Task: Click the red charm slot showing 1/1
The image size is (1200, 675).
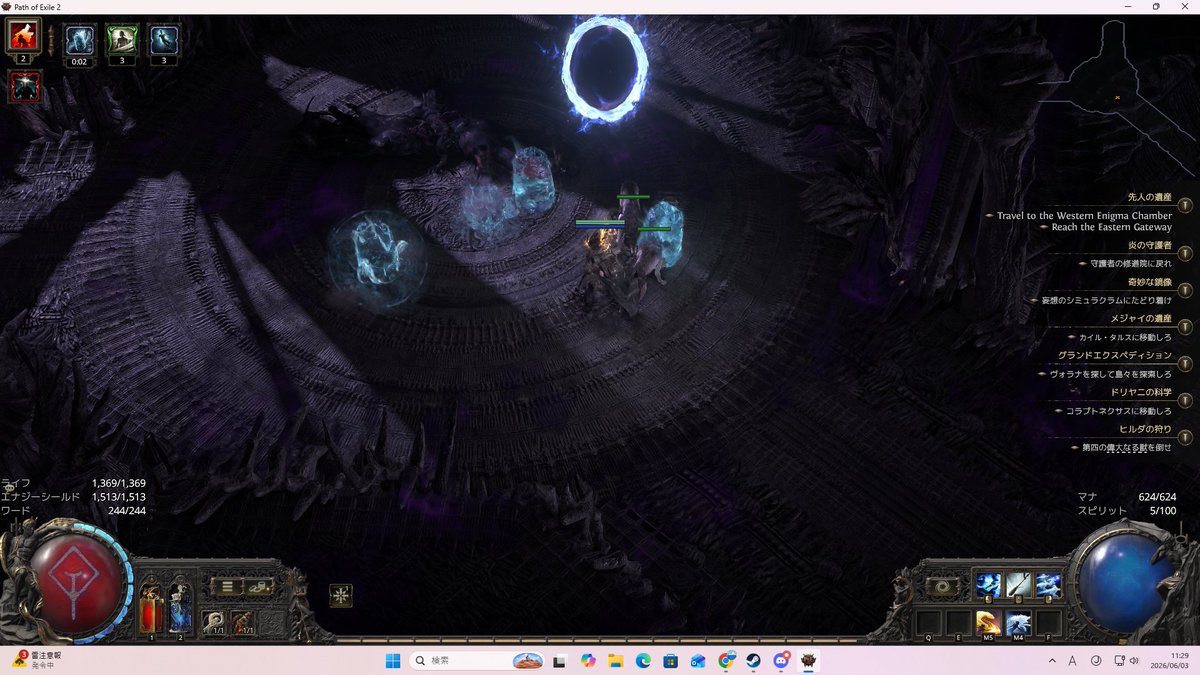Action: (243, 622)
